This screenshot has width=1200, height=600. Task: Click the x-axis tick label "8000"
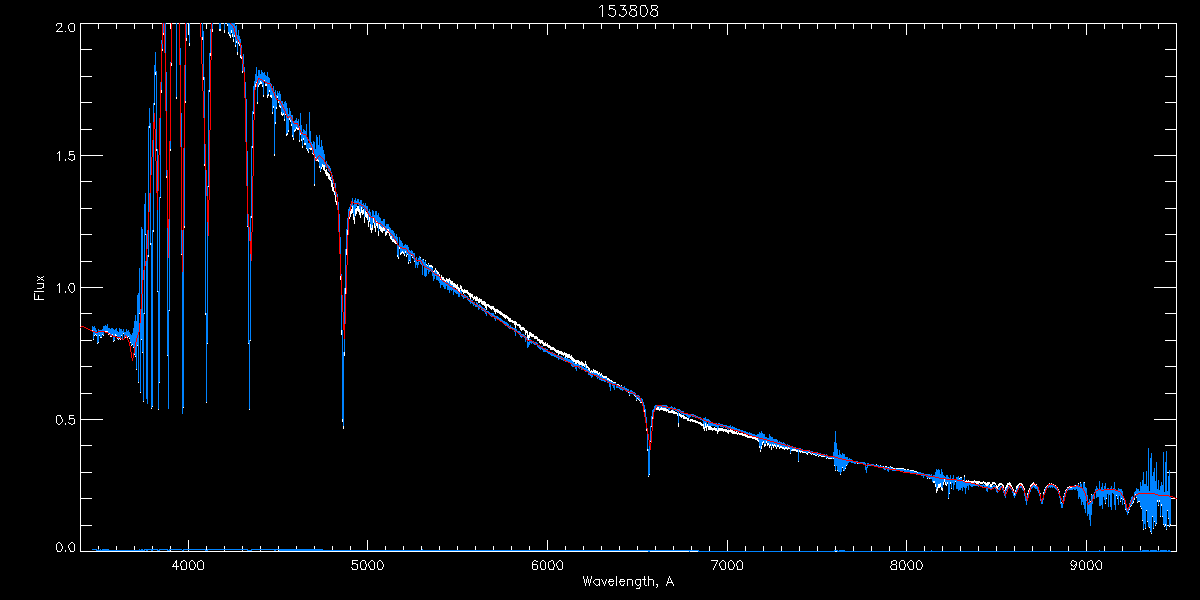point(907,566)
